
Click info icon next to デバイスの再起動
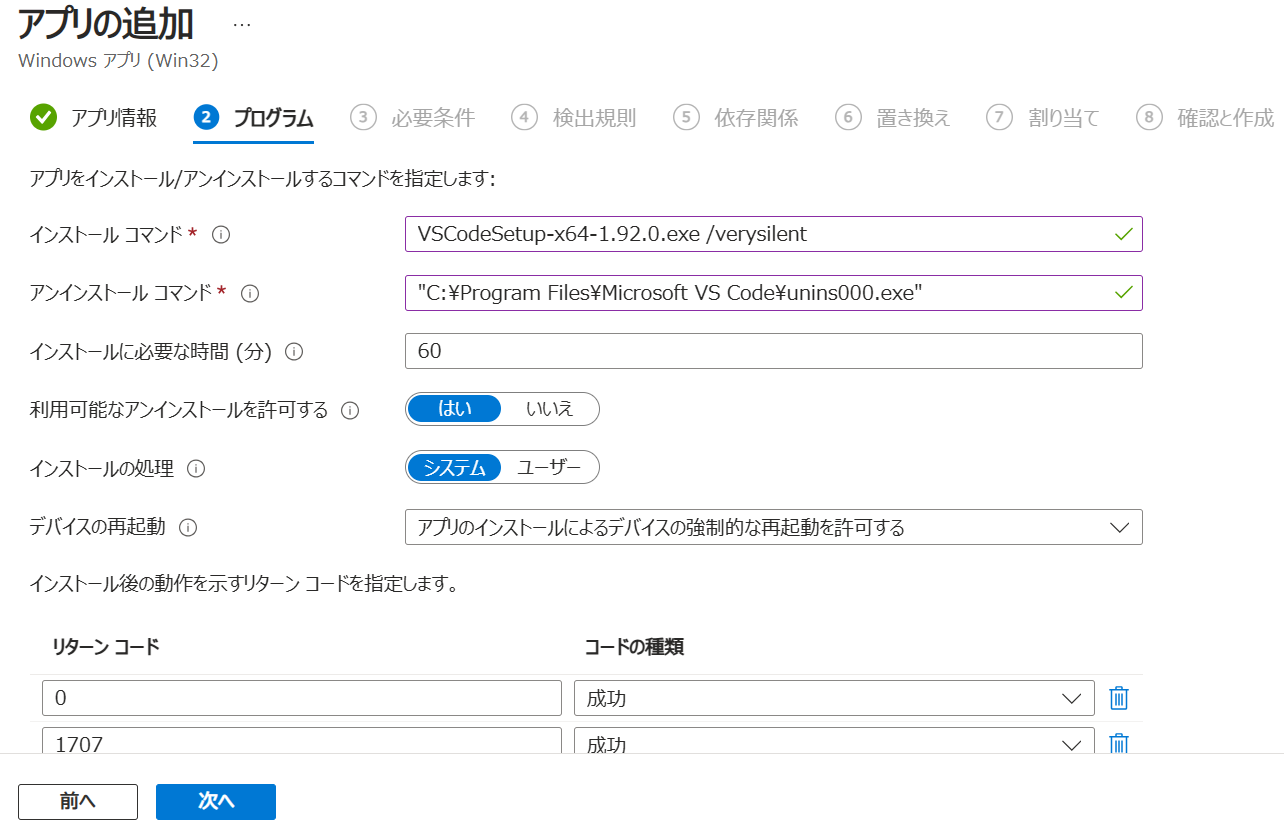(x=187, y=527)
